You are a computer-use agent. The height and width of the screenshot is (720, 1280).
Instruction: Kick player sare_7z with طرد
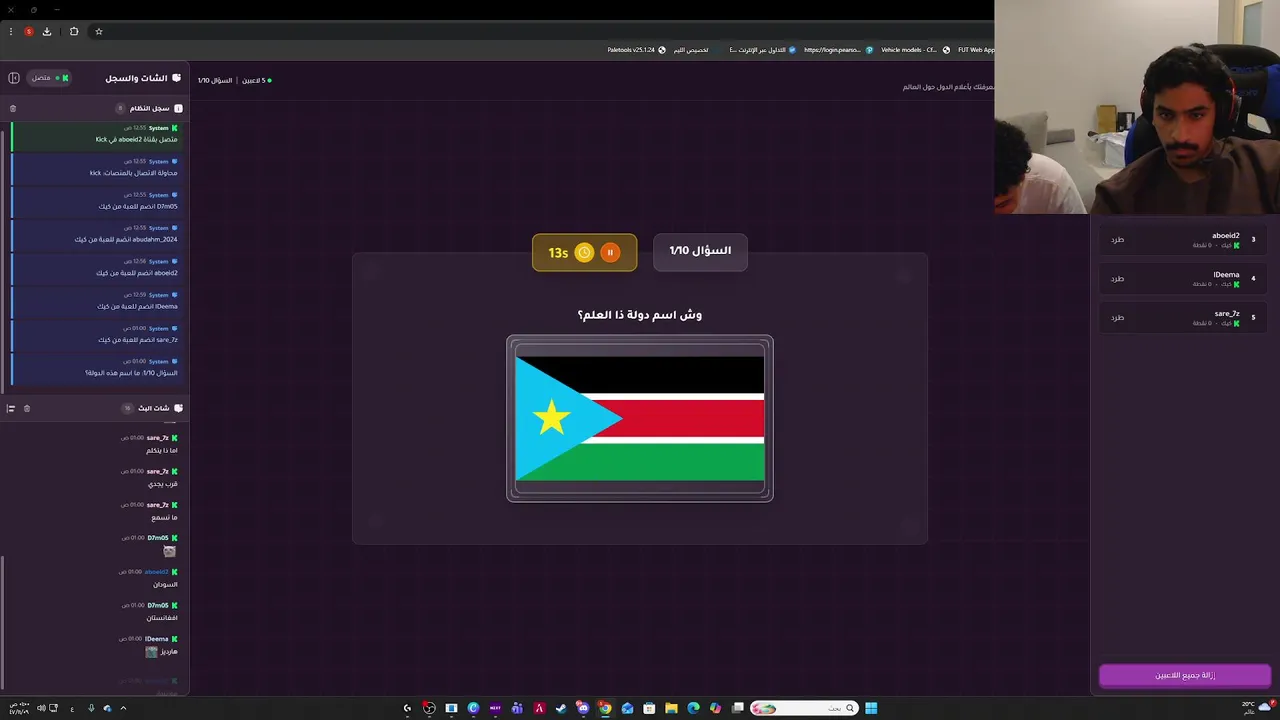1118,318
